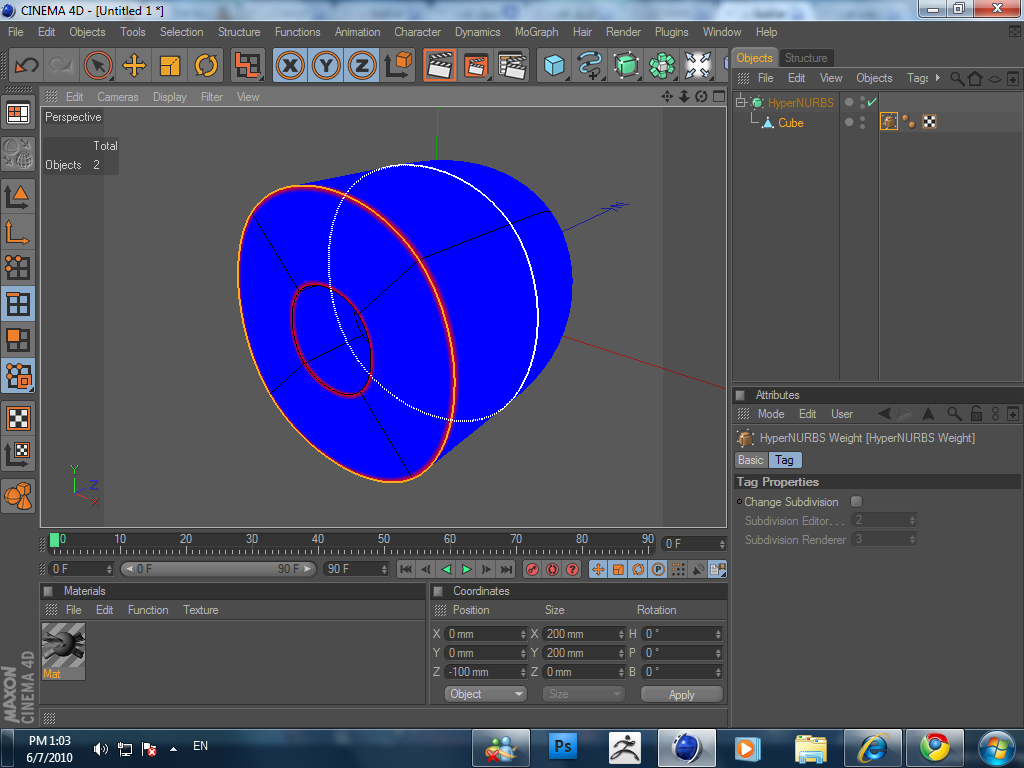Open the Tag tab in Attributes
The height and width of the screenshot is (768, 1024).
(784, 460)
